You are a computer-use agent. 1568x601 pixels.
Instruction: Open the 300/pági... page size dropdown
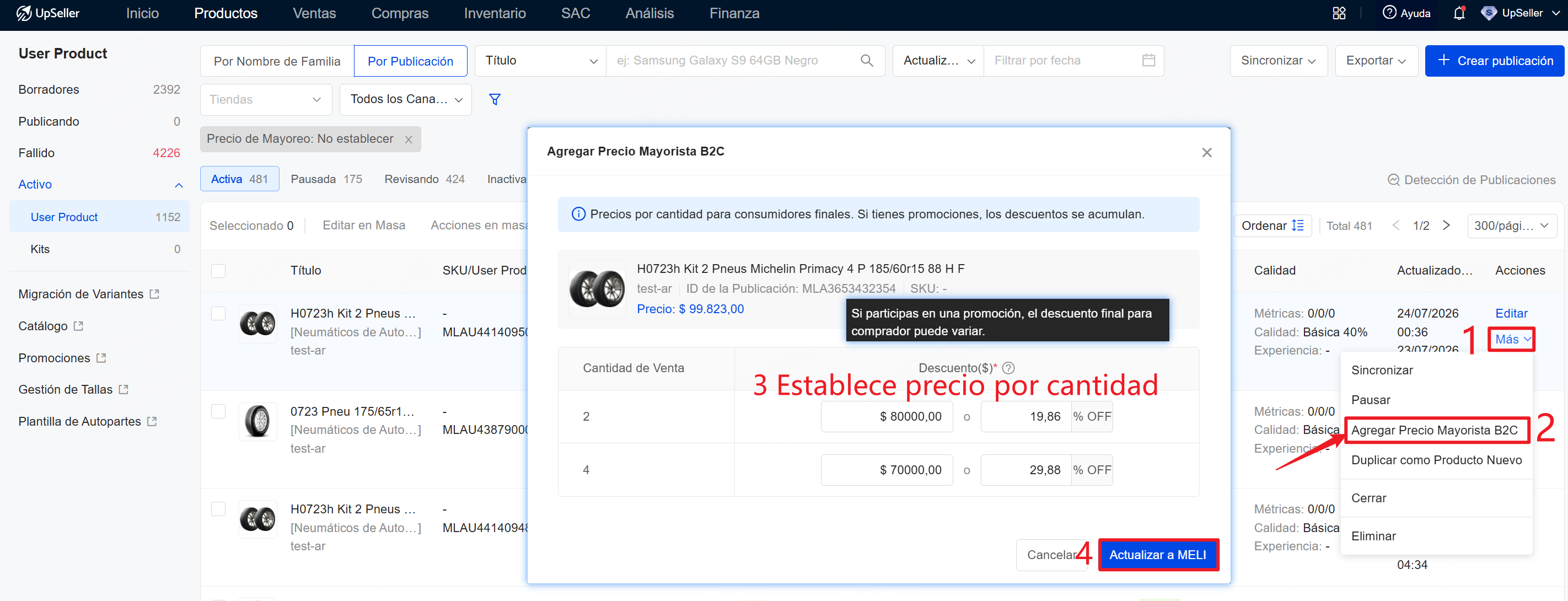point(1512,226)
